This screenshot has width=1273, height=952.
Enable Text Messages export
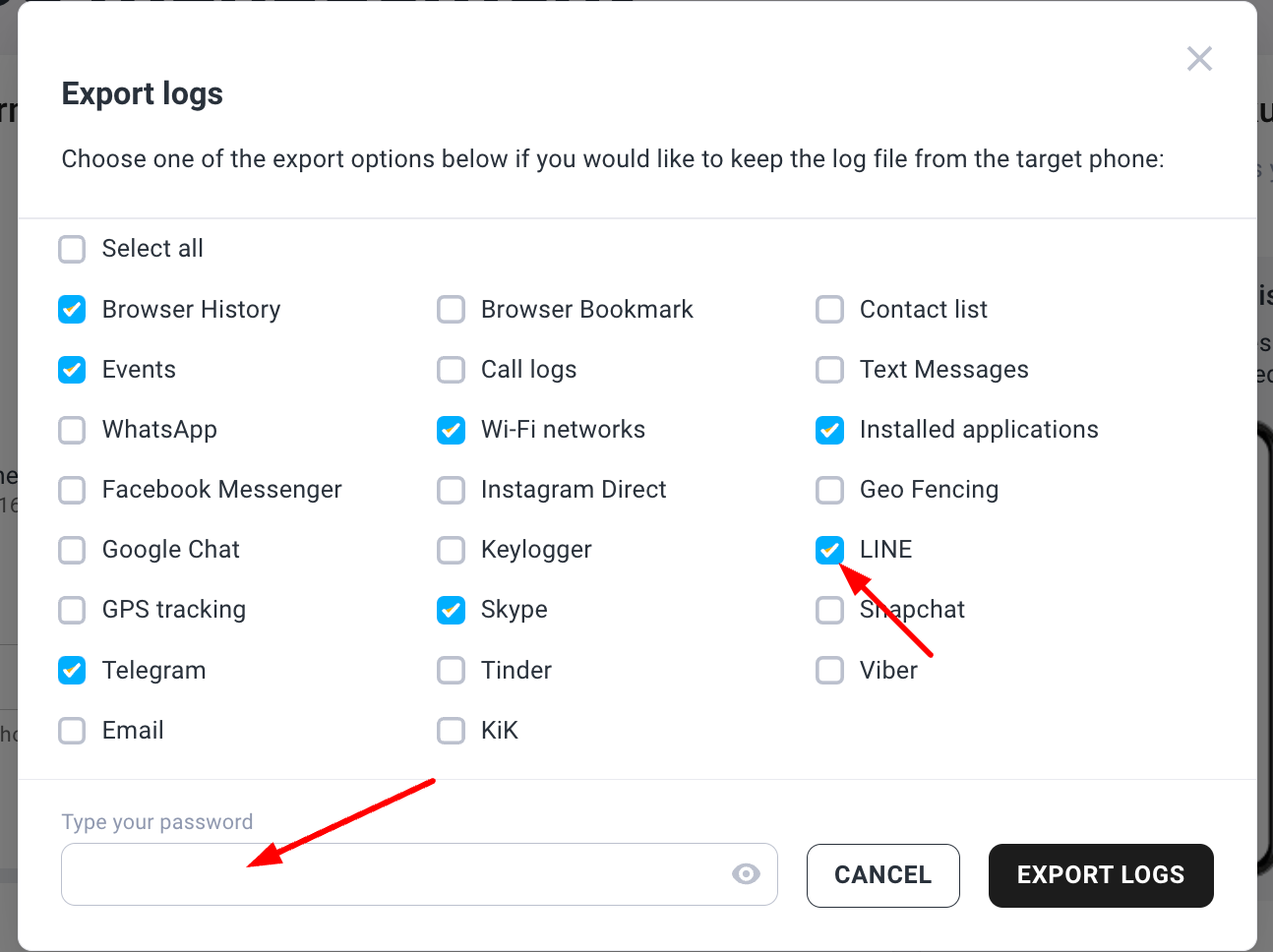click(x=829, y=370)
